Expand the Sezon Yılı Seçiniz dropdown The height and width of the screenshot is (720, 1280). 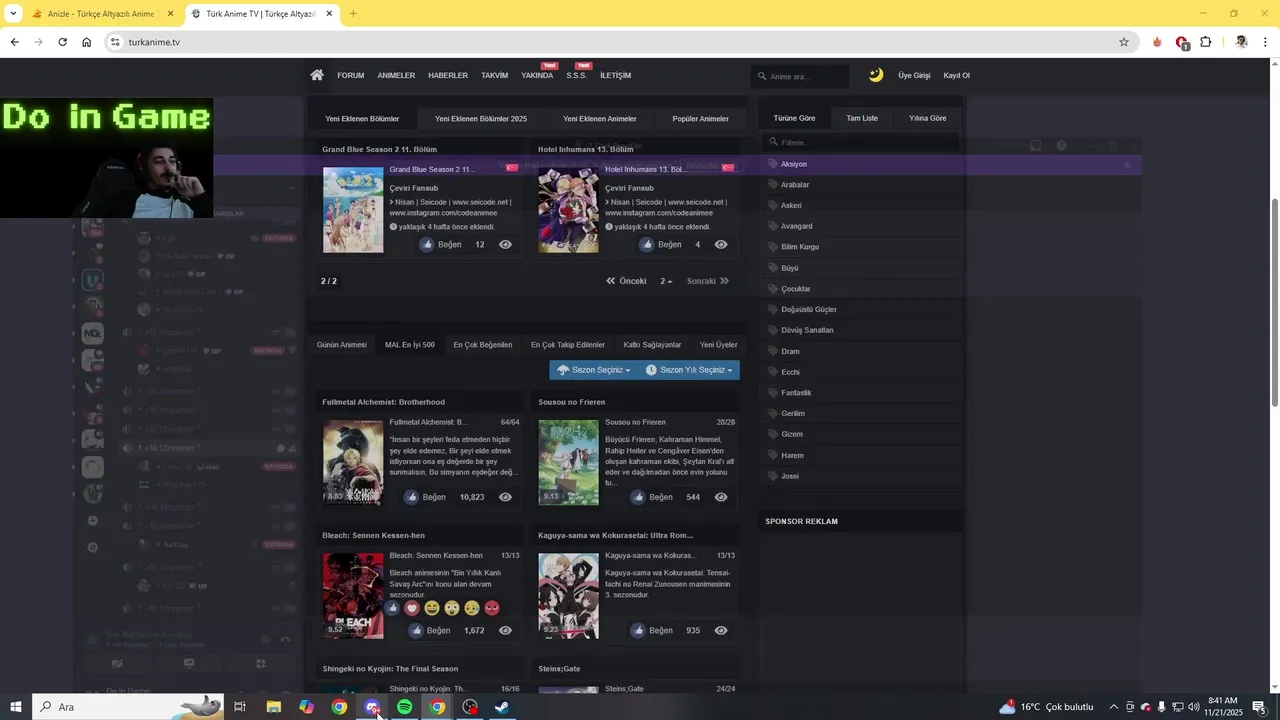coord(689,370)
